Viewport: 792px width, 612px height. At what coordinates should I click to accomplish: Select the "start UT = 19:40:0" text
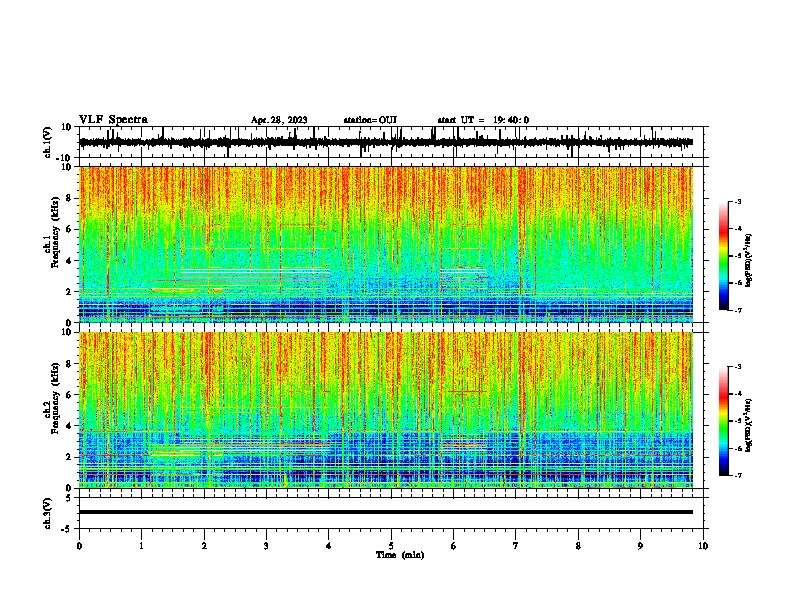coord(483,120)
